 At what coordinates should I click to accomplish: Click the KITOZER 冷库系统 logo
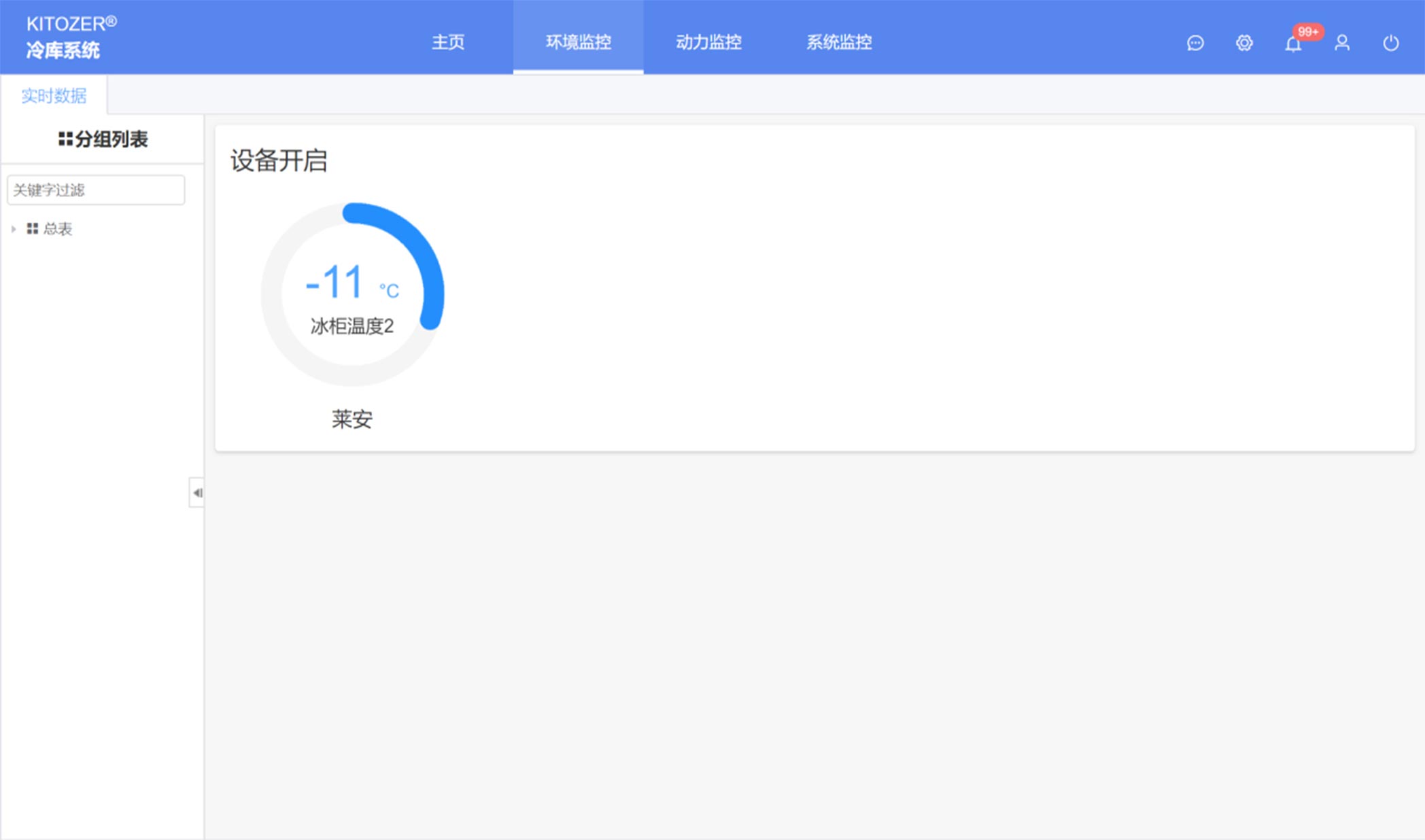pyautogui.click(x=71, y=37)
